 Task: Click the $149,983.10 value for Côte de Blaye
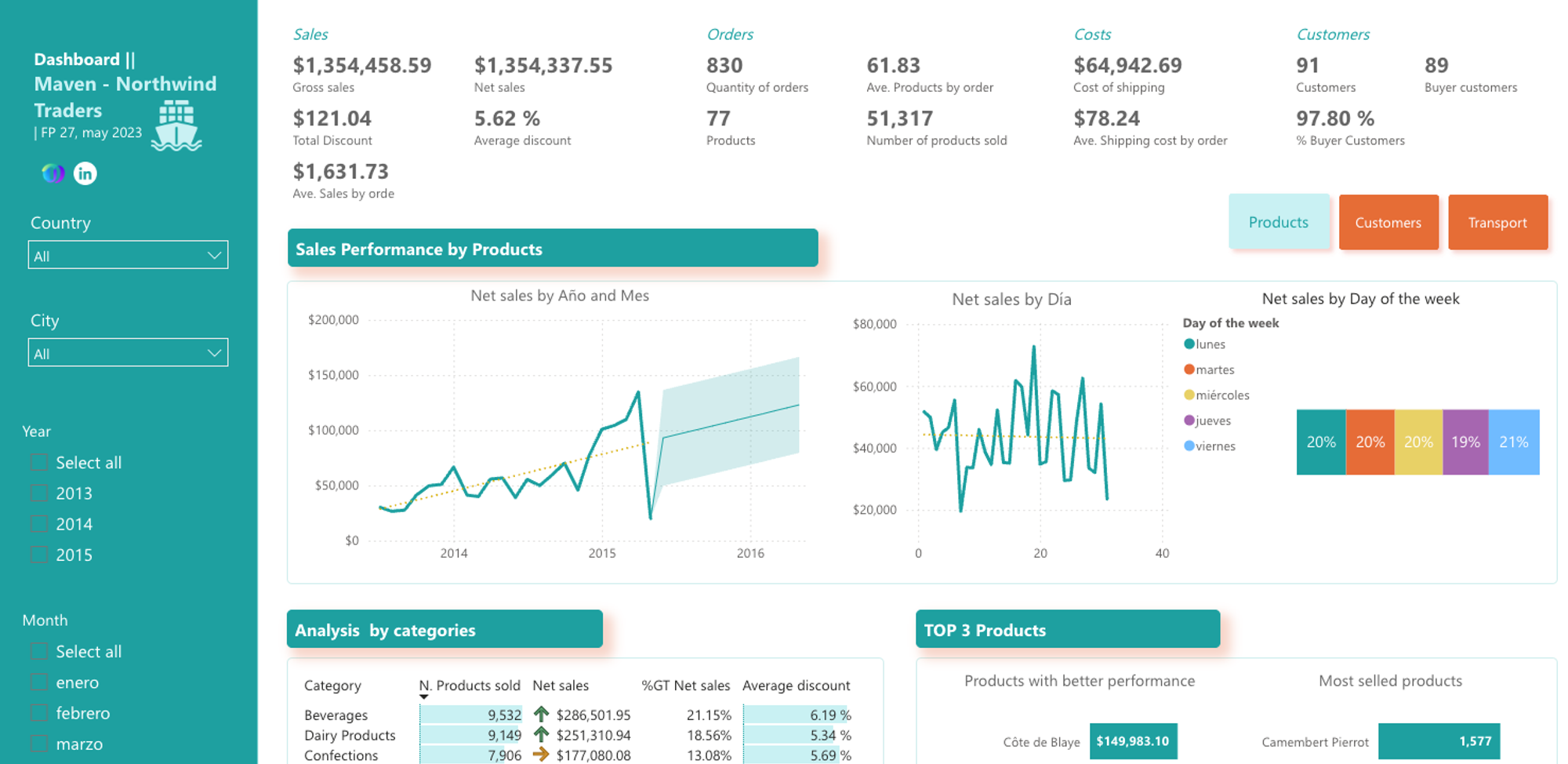1133,740
